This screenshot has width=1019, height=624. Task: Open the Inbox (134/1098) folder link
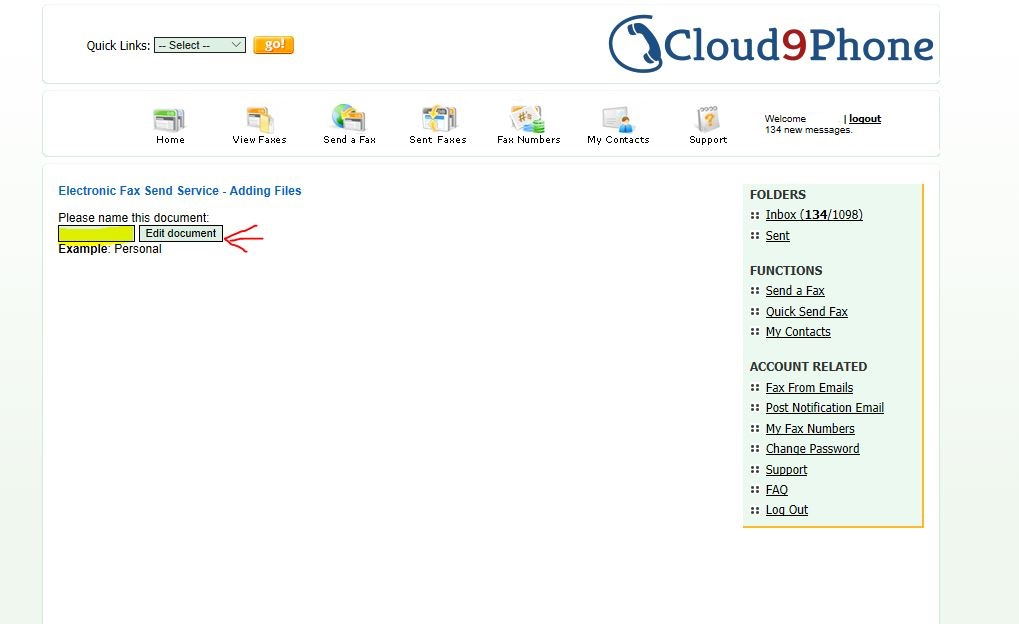(x=814, y=214)
